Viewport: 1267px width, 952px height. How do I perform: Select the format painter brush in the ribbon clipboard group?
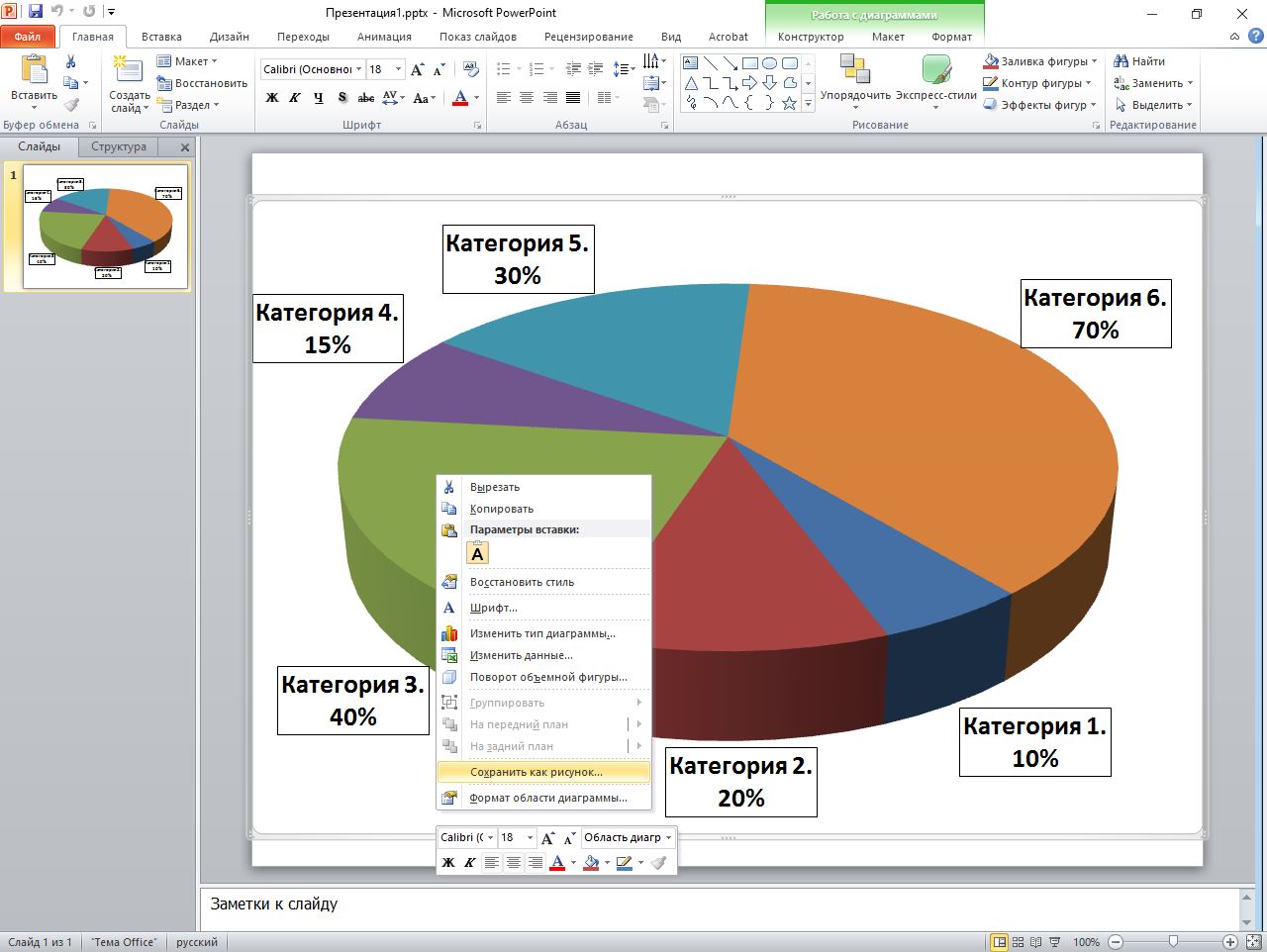pos(71,105)
